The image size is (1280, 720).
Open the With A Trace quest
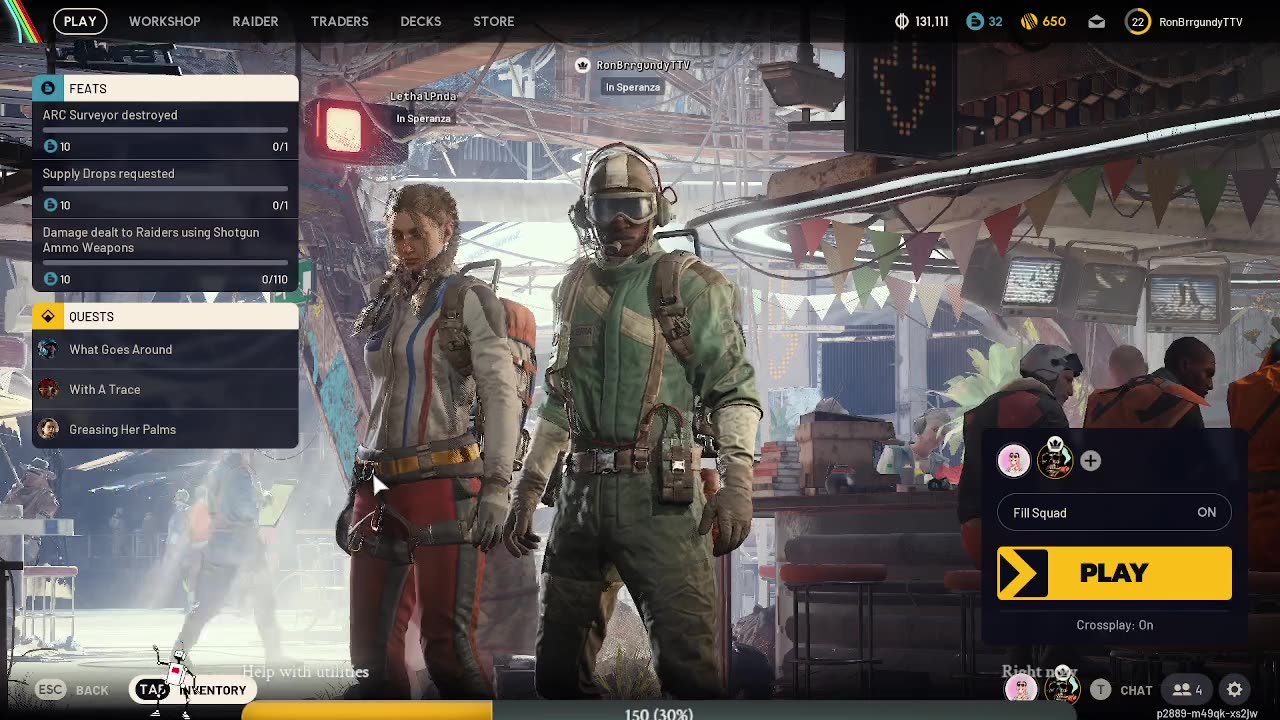pos(165,389)
